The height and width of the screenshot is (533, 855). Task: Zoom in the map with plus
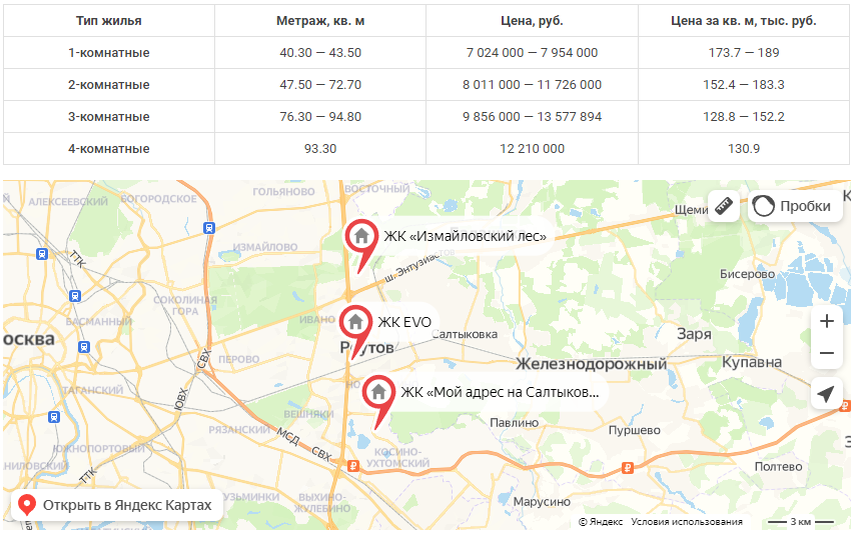point(827,321)
